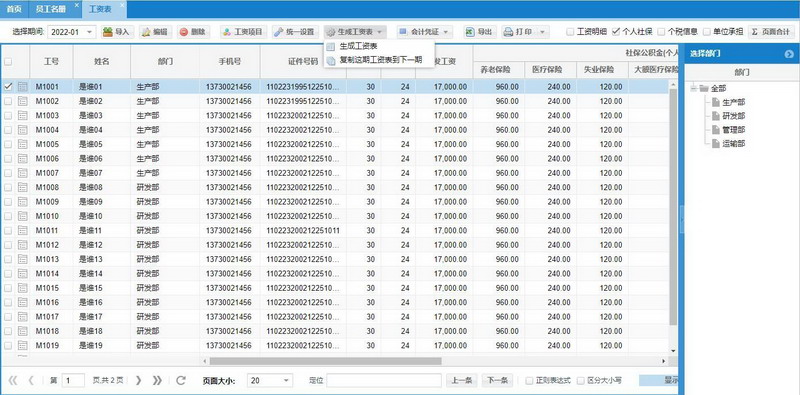800x395 pixels.
Task: Open detail icon for row M1005
Action: pyautogui.click(x=22, y=144)
